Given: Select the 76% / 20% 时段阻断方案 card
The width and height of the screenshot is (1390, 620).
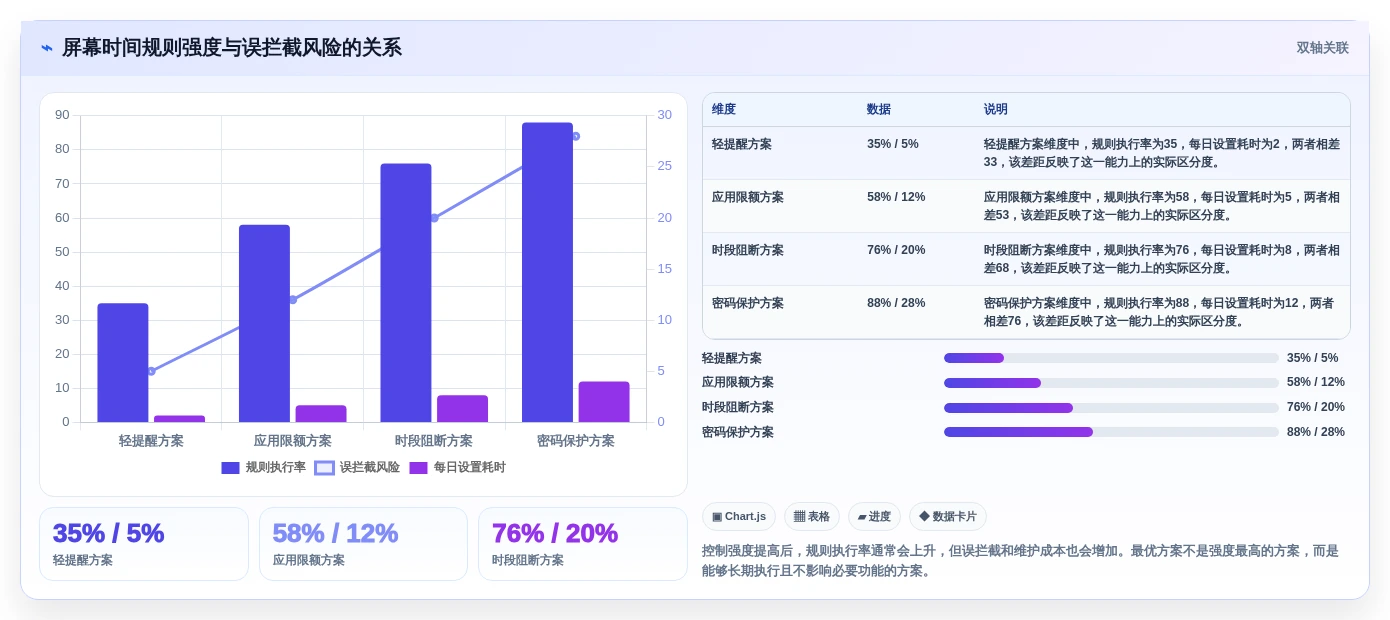Looking at the screenshot, I should click(x=583, y=544).
